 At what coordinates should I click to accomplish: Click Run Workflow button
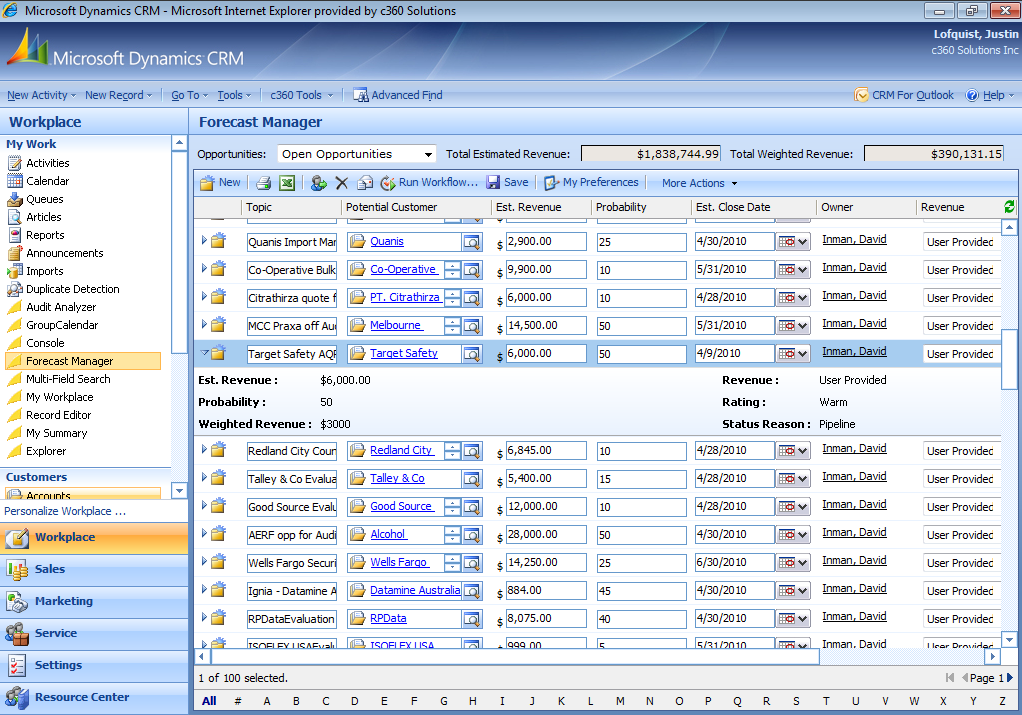pos(430,183)
